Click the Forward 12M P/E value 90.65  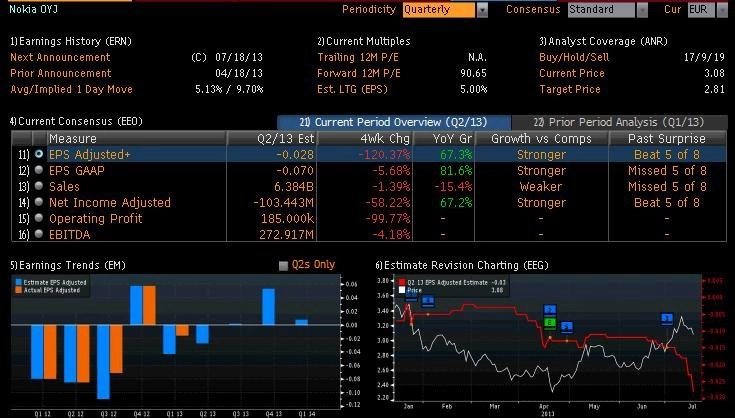tap(473, 73)
